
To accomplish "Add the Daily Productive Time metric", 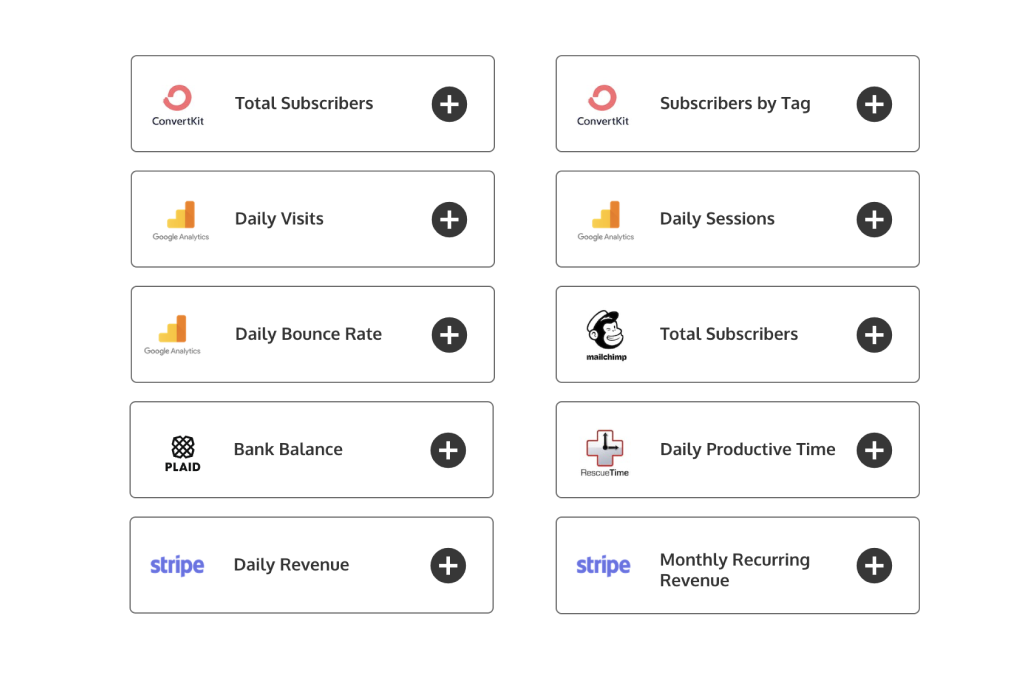I will tap(874, 450).
